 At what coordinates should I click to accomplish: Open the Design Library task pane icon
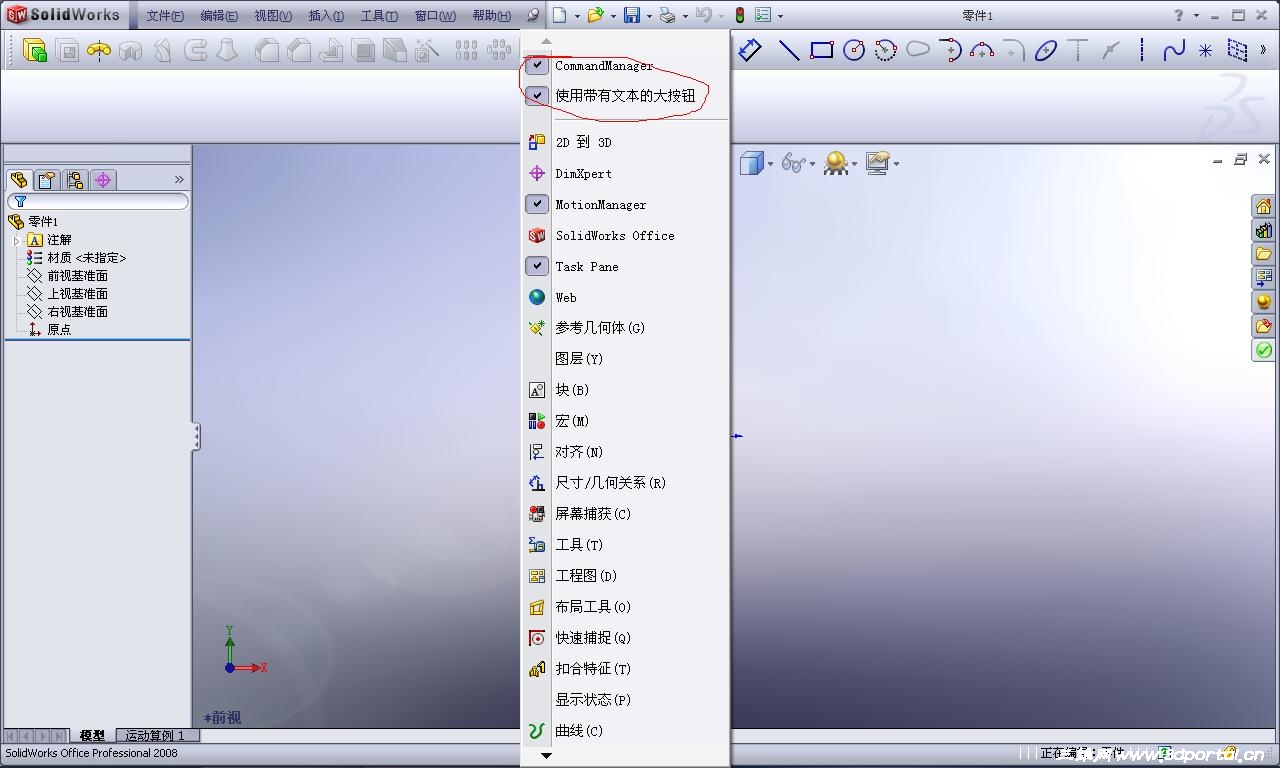(x=1264, y=230)
